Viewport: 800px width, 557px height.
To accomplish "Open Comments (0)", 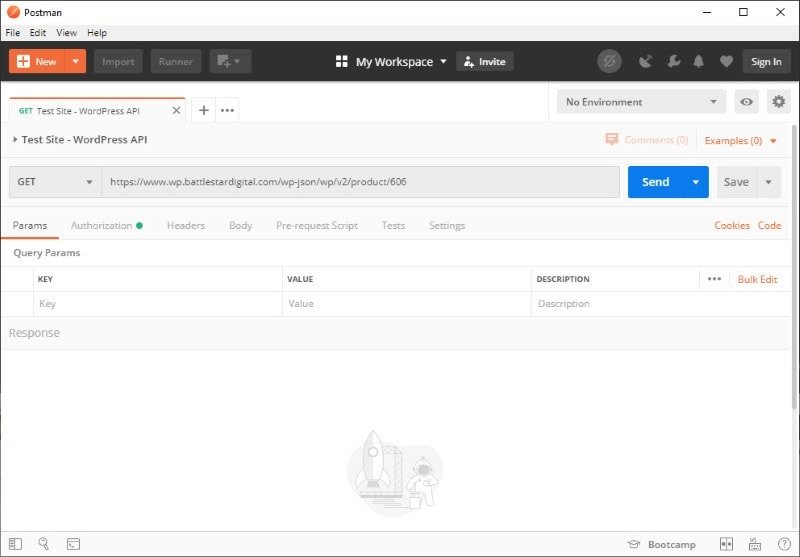I will click(646, 139).
